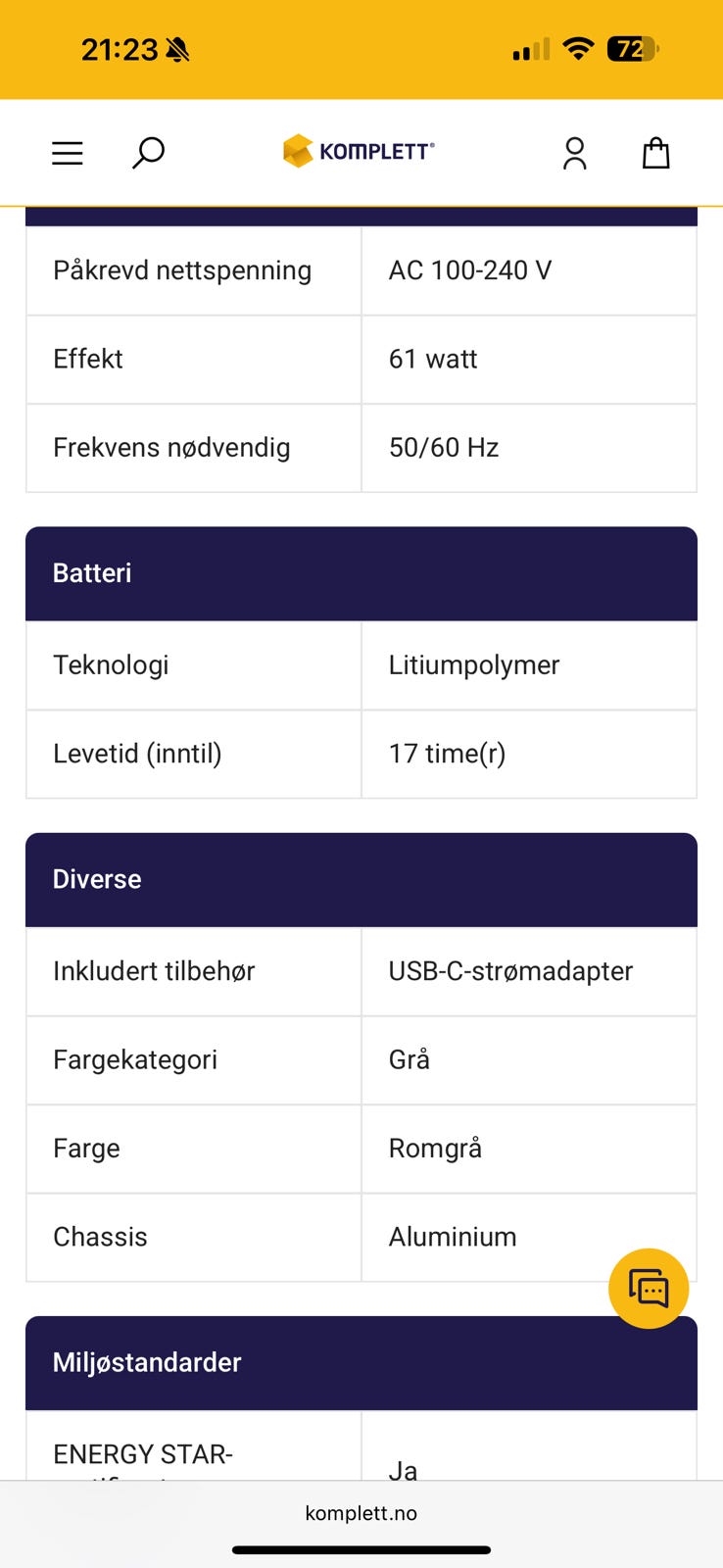Tap the cellular signal bars
This screenshot has height=1568, width=723.
pyautogui.click(x=531, y=50)
